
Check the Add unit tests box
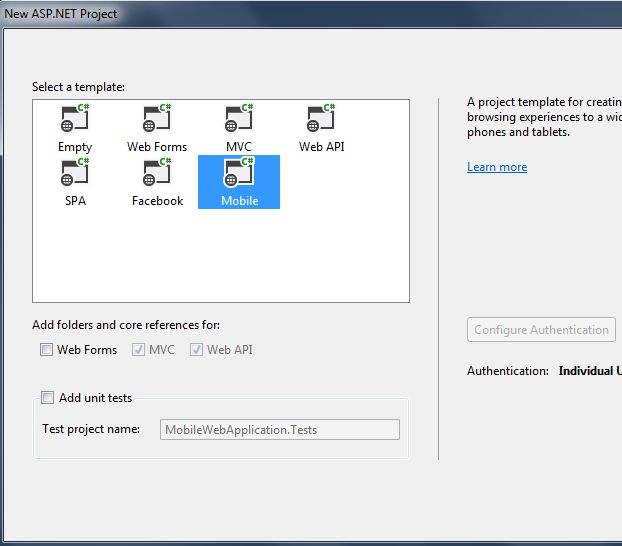pyautogui.click(x=48, y=397)
